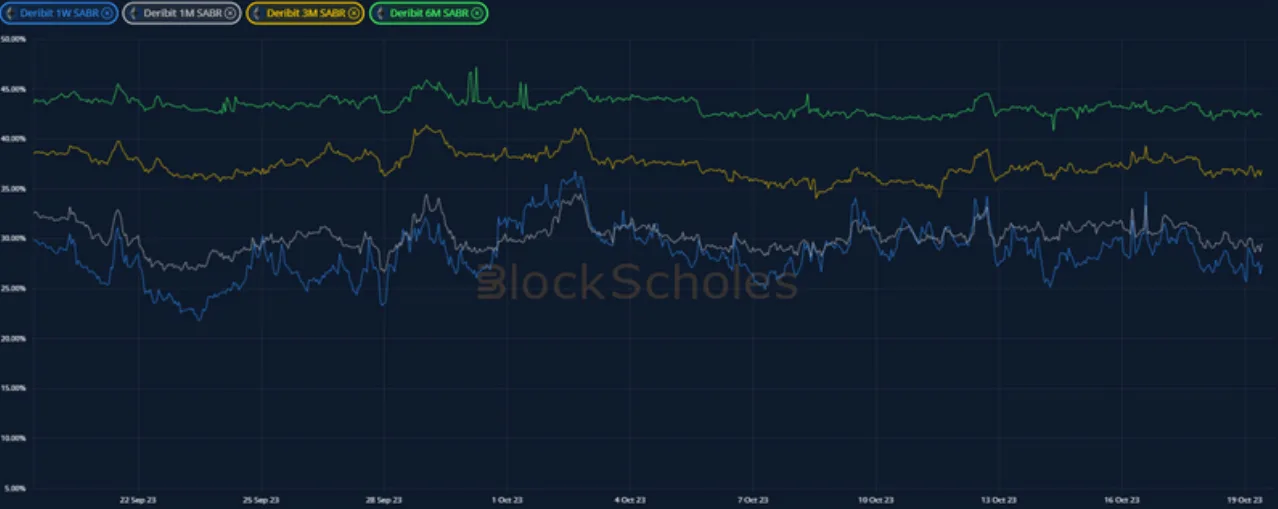Image resolution: width=1278 pixels, height=509 pixels.
Task: Click the 25 Sep 23 date label
Action: click(x=260, y=500)
